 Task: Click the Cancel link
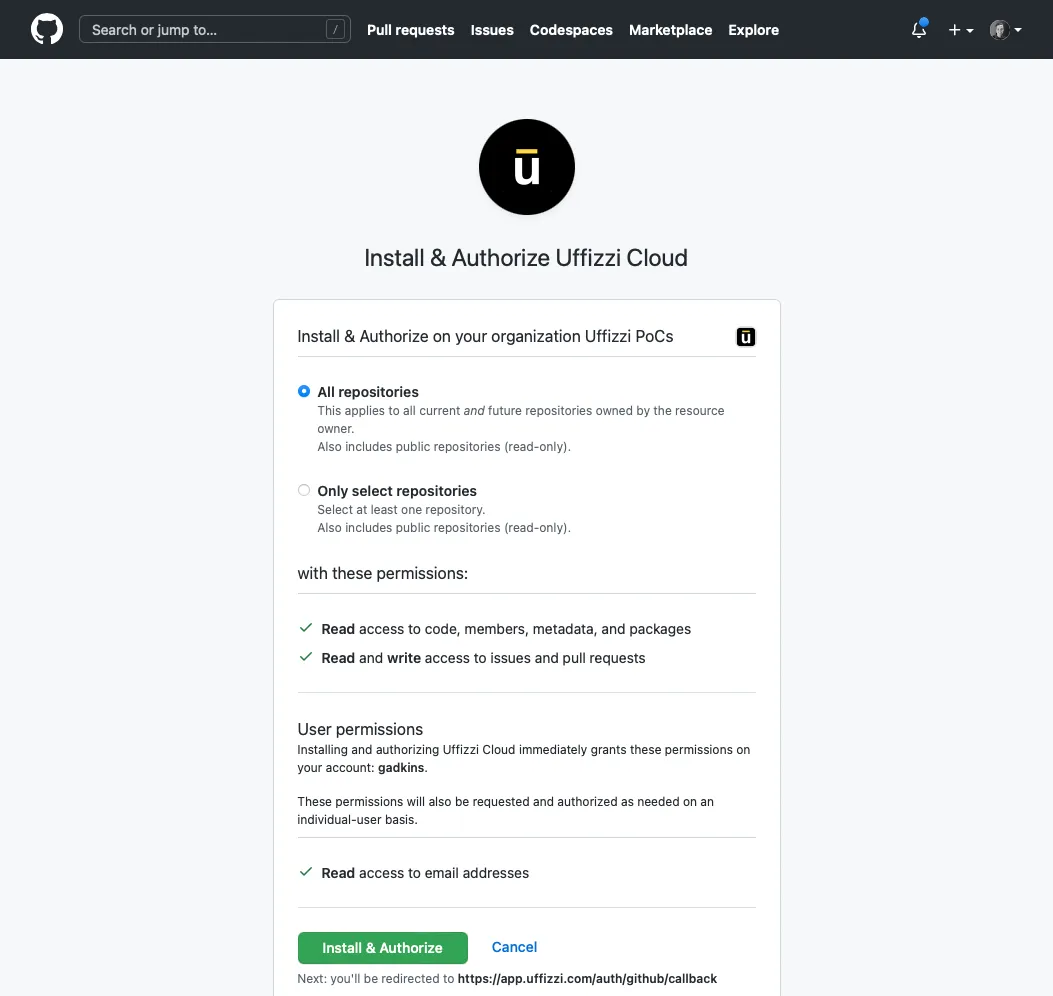[514, 947]
